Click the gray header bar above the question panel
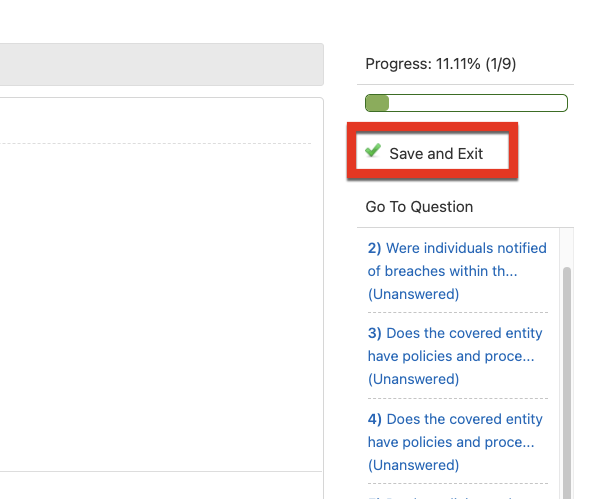Screen dimensions: 594x499 [162, 64]
